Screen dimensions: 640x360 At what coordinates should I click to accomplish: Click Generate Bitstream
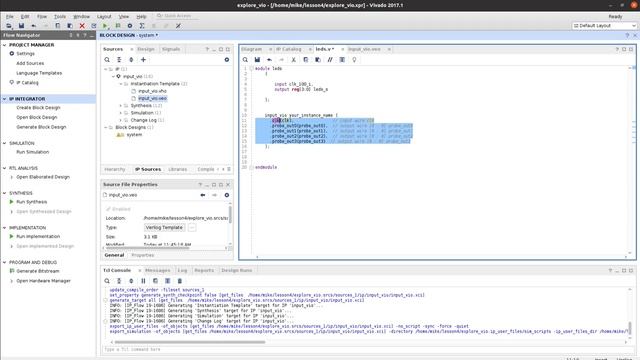tap(38, 271)
